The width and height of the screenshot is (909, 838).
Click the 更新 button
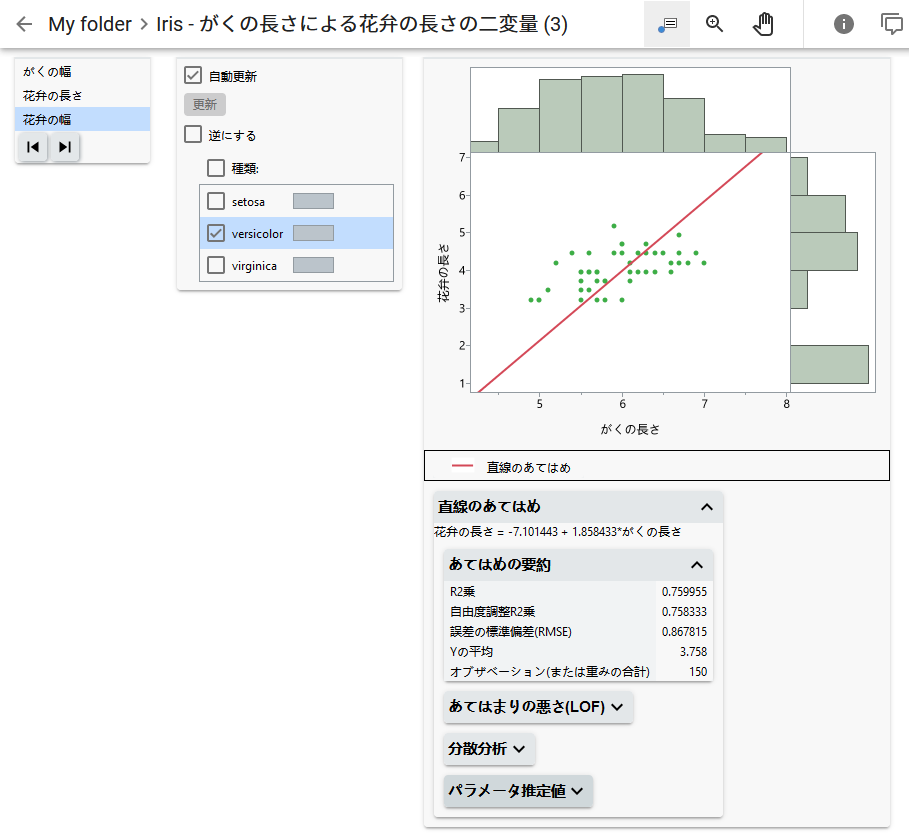(x=205, y=105)
